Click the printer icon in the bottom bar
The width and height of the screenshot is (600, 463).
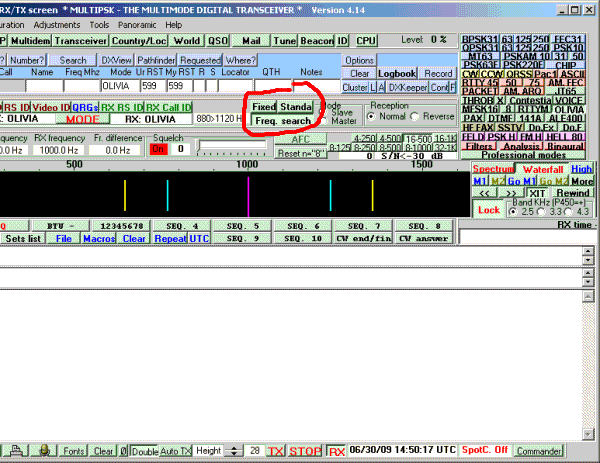pos(16,451)
